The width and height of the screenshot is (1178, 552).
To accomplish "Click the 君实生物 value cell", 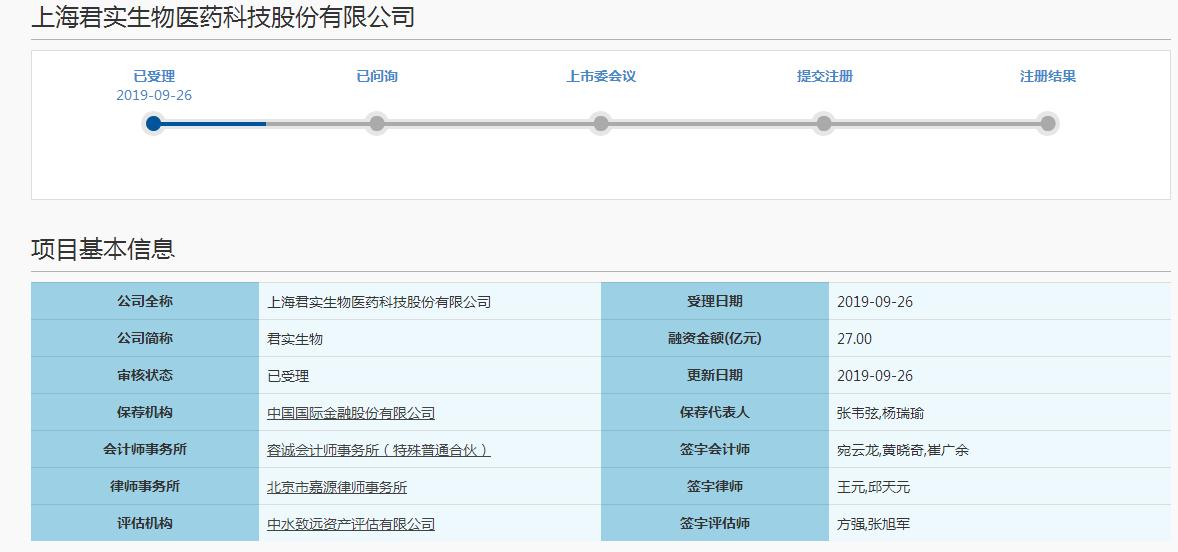I will click(430, 338).
